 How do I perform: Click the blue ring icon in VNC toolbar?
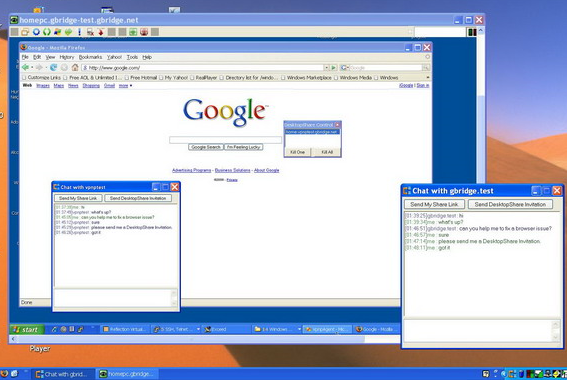click(x=36, y=32)
